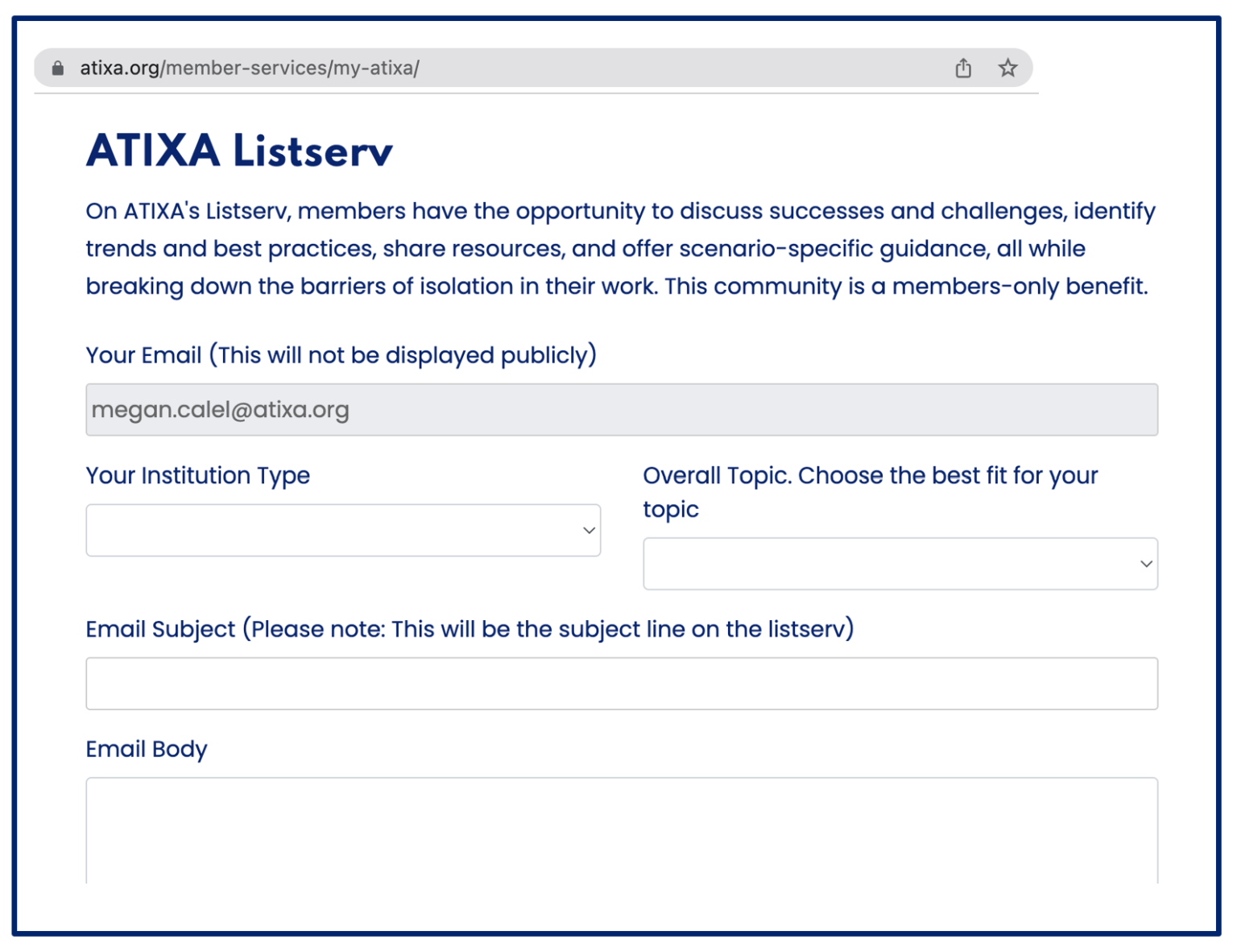Click the Listserv description paragraph
This screenshot has height=952, width=1237.
point(620,248)
